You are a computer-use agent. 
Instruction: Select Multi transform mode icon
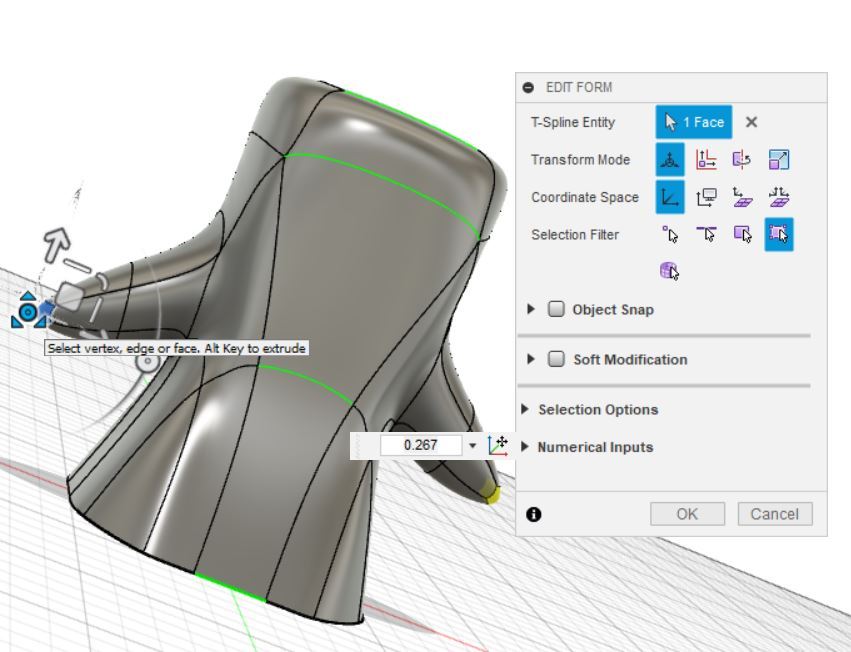click(670, 160)
